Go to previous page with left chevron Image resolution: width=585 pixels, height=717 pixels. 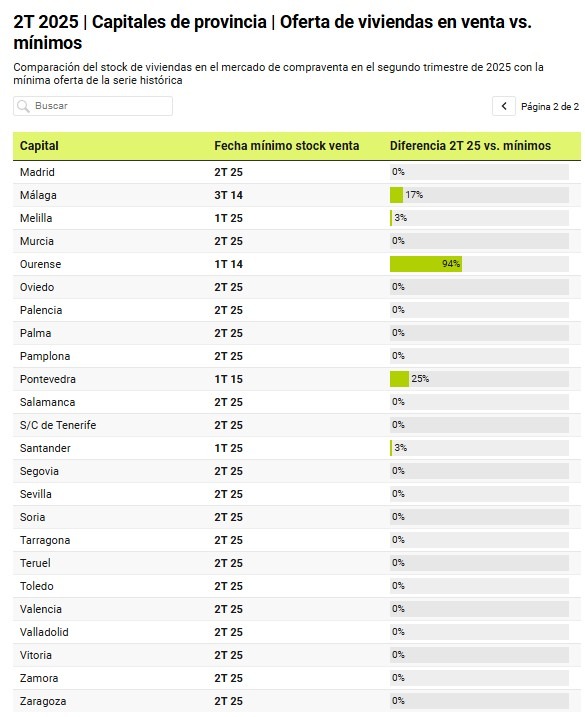(x=504, y=106)
